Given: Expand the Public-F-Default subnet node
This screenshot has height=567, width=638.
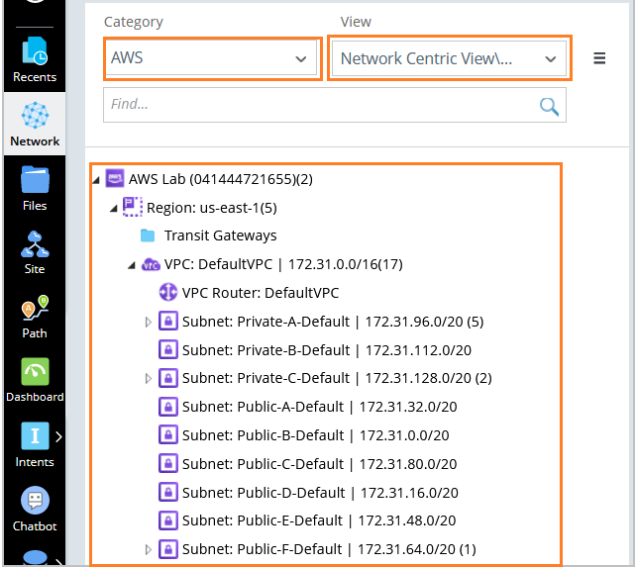Looking at the screenshot, I should coord(149,549).
